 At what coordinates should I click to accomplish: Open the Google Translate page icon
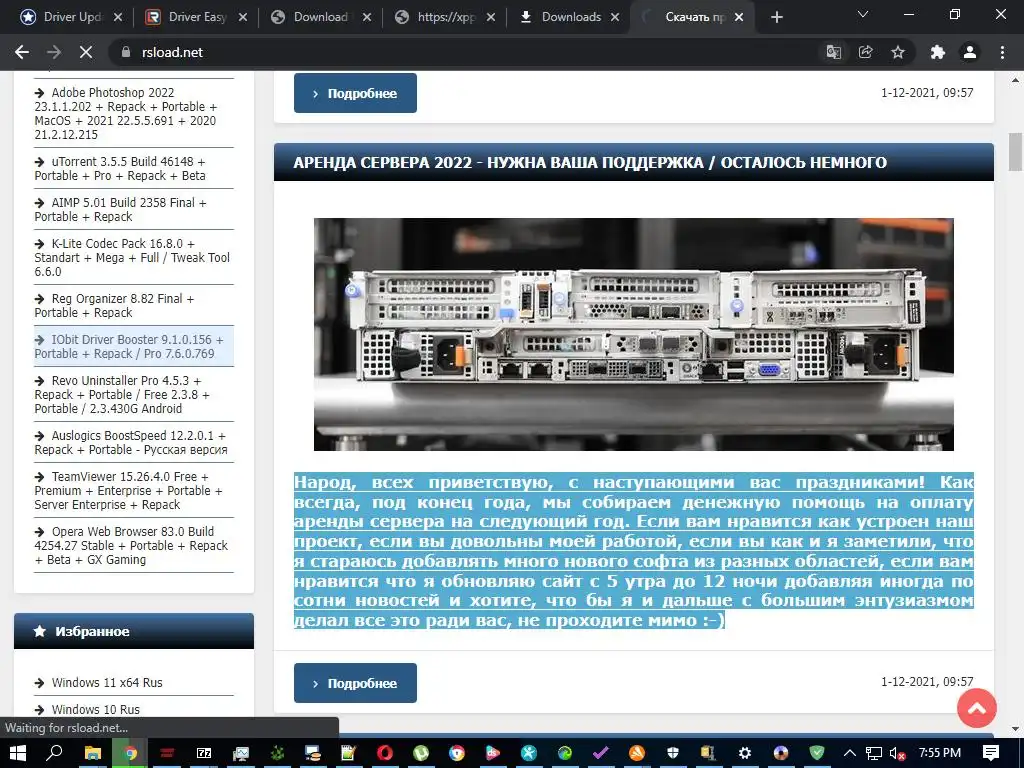point(833,52)
